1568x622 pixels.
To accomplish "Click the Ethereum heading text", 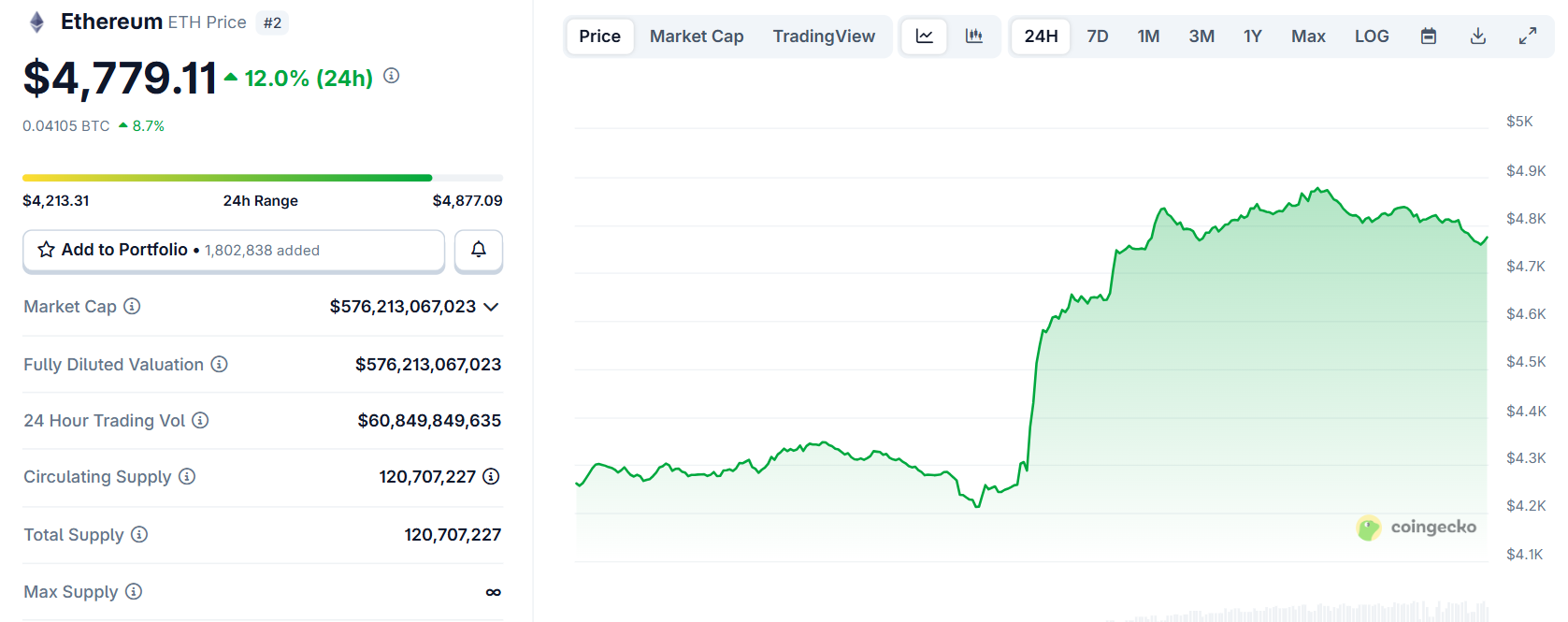I will click(x=111, y=22).
